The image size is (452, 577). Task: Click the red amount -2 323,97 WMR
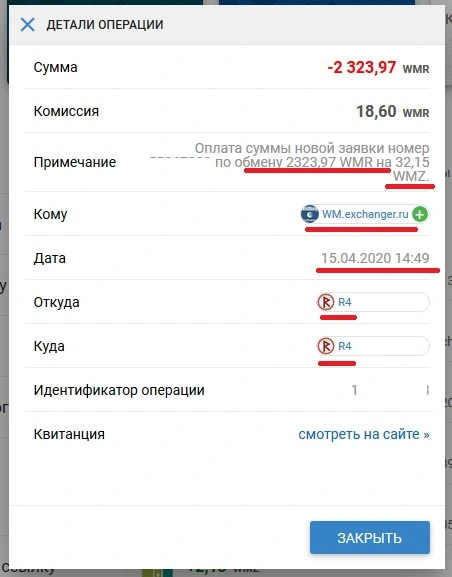click(x=378, y=68)
